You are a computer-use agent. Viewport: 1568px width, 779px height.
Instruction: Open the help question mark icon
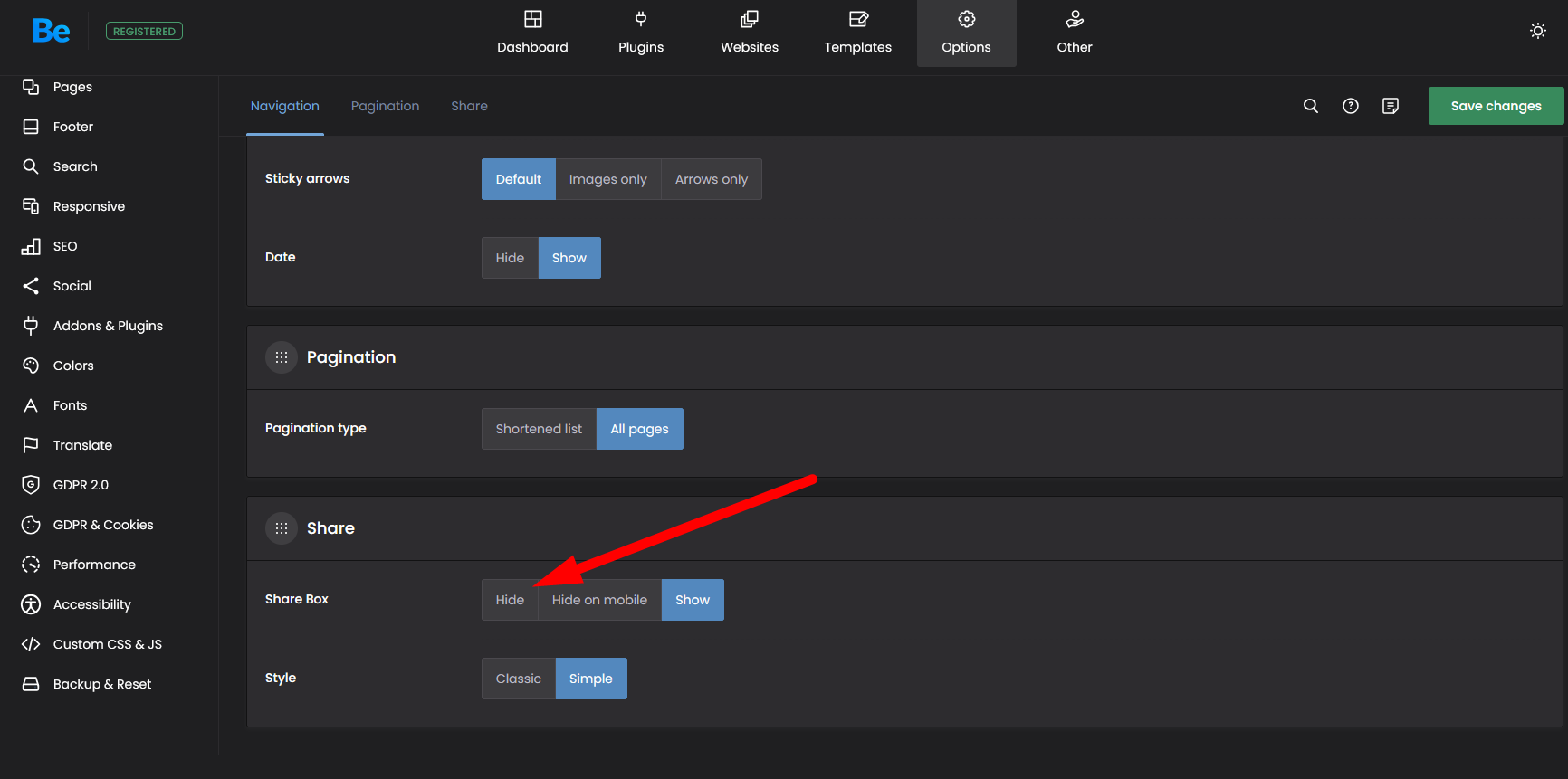click(x=1350, y=106)
